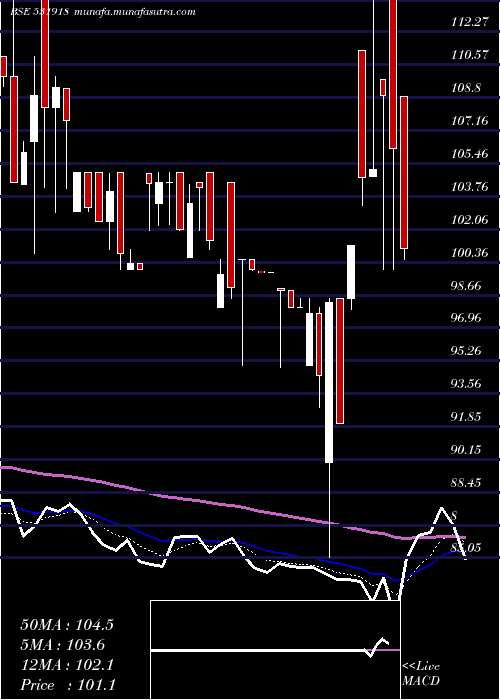Click the 5MA : 103.6 readout

click(62, 645)
